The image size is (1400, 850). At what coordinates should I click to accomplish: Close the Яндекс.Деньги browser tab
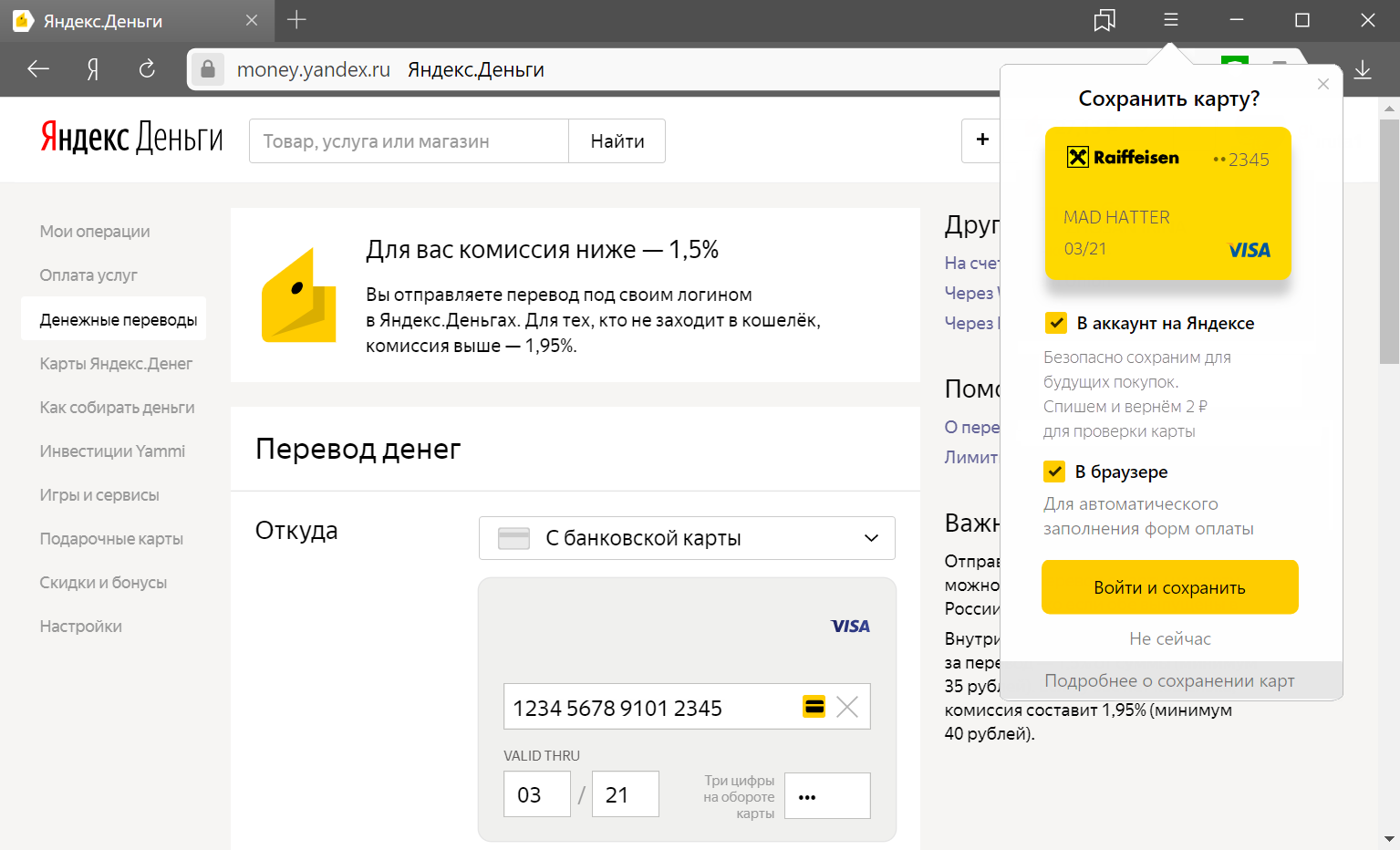pos(252,20)
